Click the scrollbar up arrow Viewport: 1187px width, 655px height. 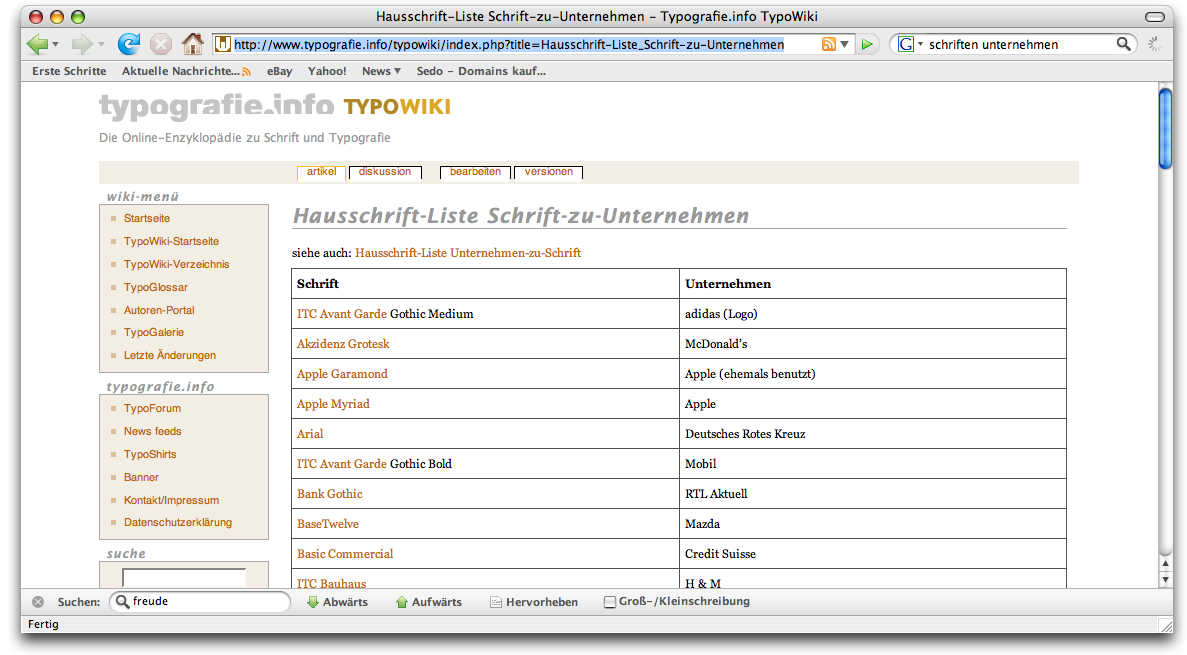pyautogui.click(x=1165, y=564)
